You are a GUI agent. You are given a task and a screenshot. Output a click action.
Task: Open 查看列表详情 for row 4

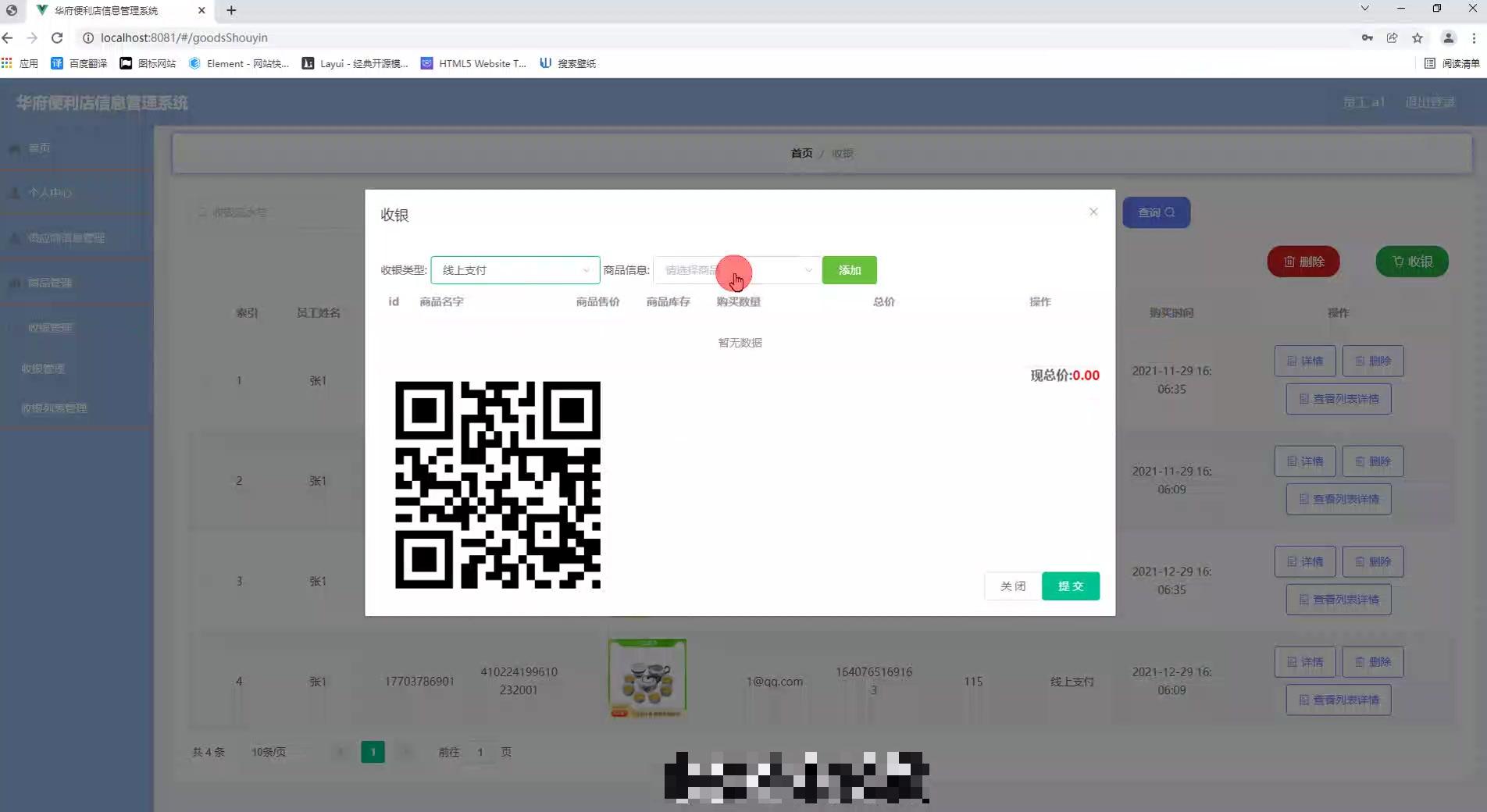pos(1339,700)
